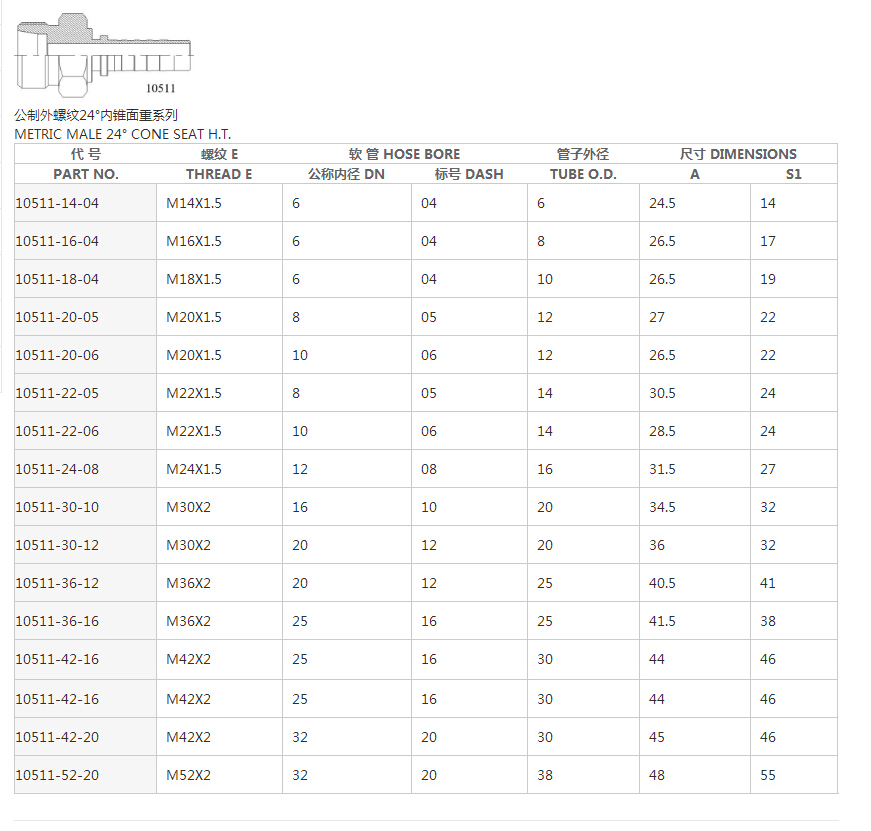Image resolution: width=871 pixels, height=831 pixels.
Task: Click the S1 column header
Action: [x=793, y=174]
